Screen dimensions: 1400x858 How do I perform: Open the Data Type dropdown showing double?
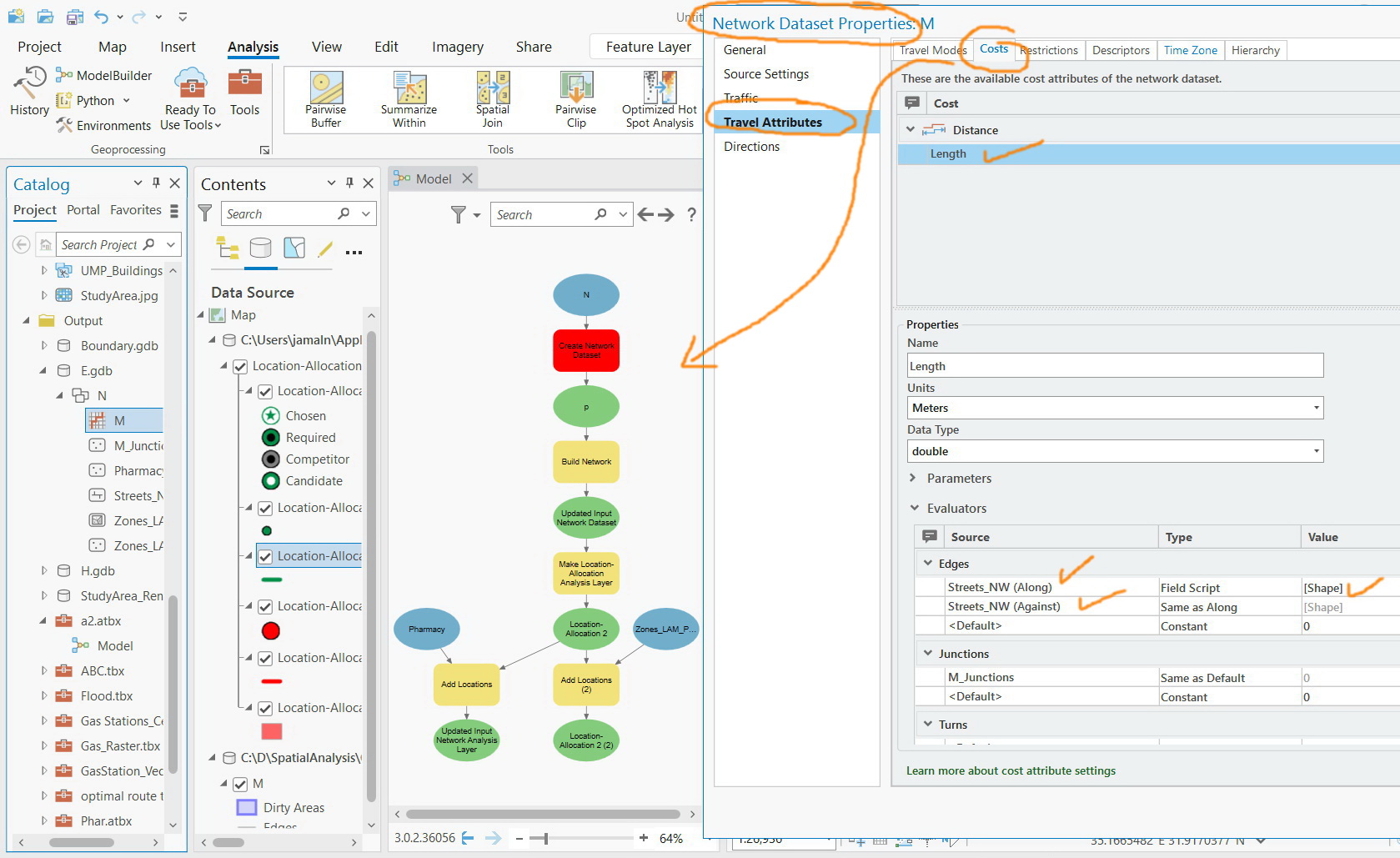1115,451
